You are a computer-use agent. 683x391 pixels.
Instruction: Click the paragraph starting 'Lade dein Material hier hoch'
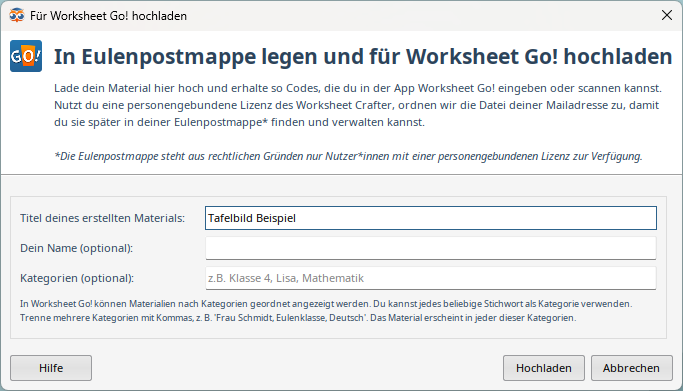[x=358, y=105]
